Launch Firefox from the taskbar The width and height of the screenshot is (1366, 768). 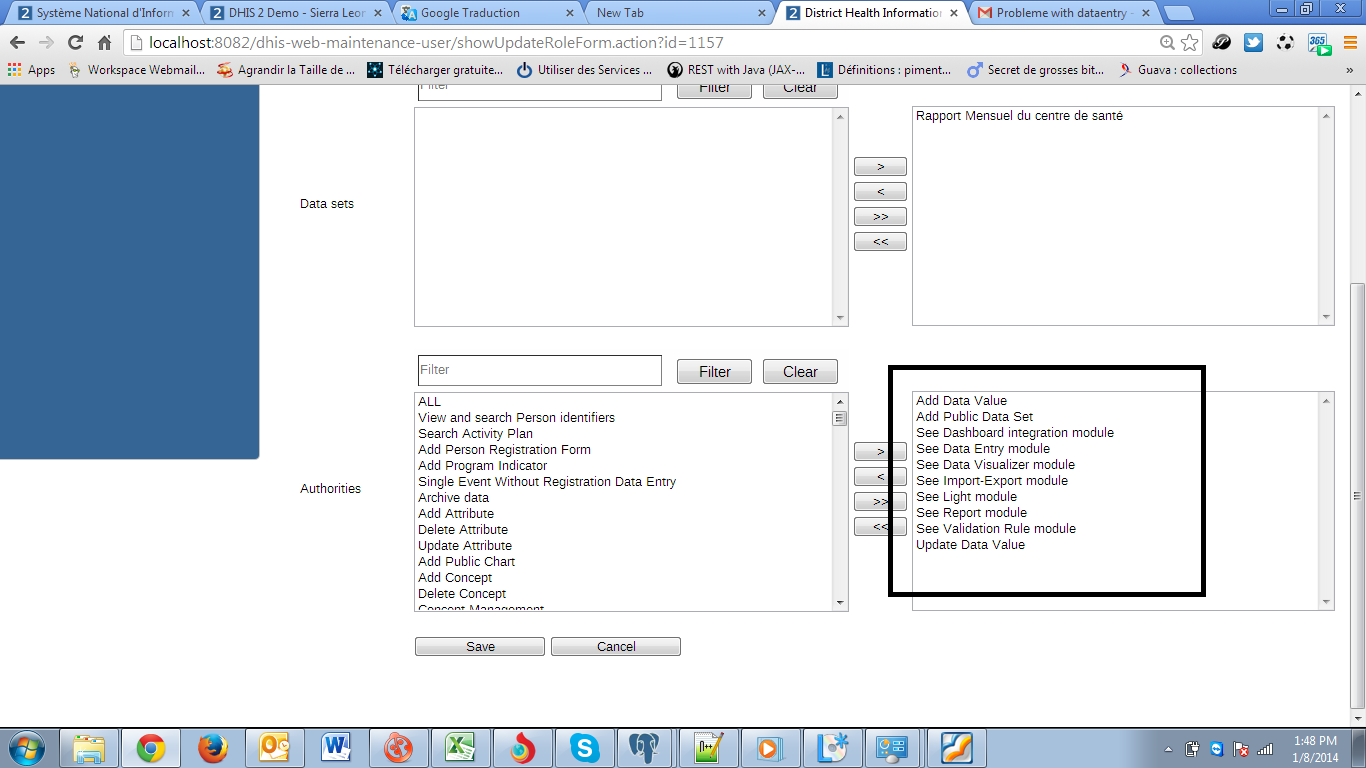(x=212, y=748)
